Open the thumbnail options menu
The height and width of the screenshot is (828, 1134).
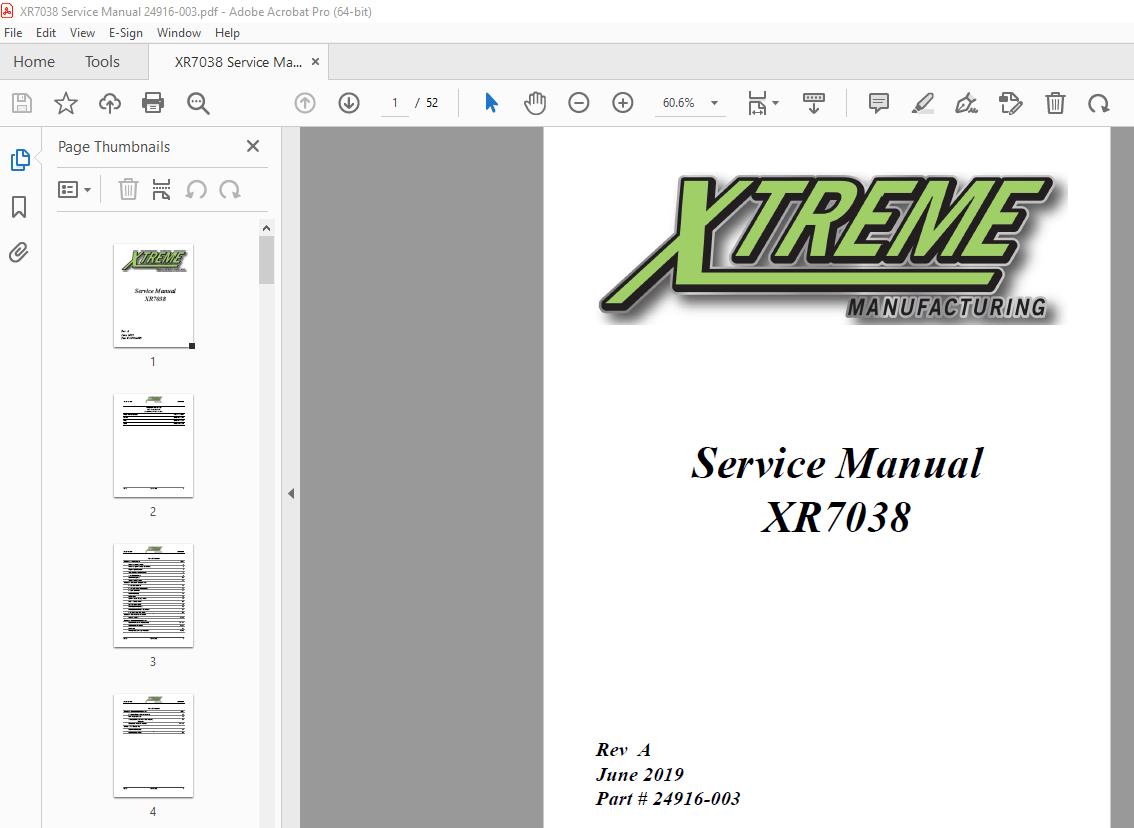click(x=75, y=189)
